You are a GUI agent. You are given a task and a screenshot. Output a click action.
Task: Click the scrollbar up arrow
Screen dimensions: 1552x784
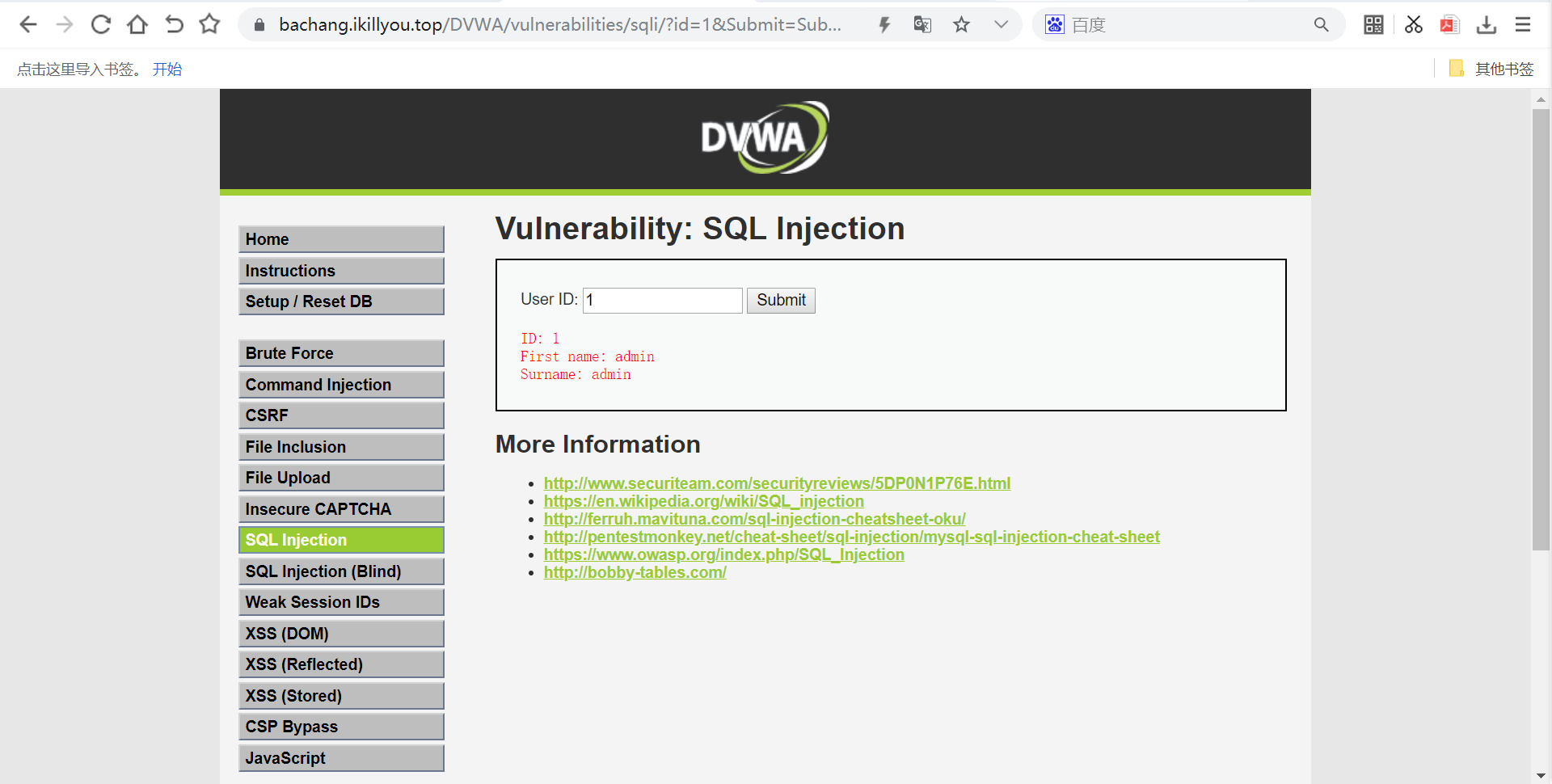[1541, 99]
